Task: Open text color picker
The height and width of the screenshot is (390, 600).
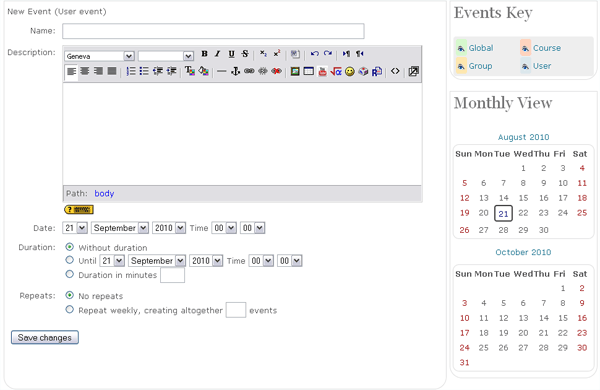Action: 190,72
